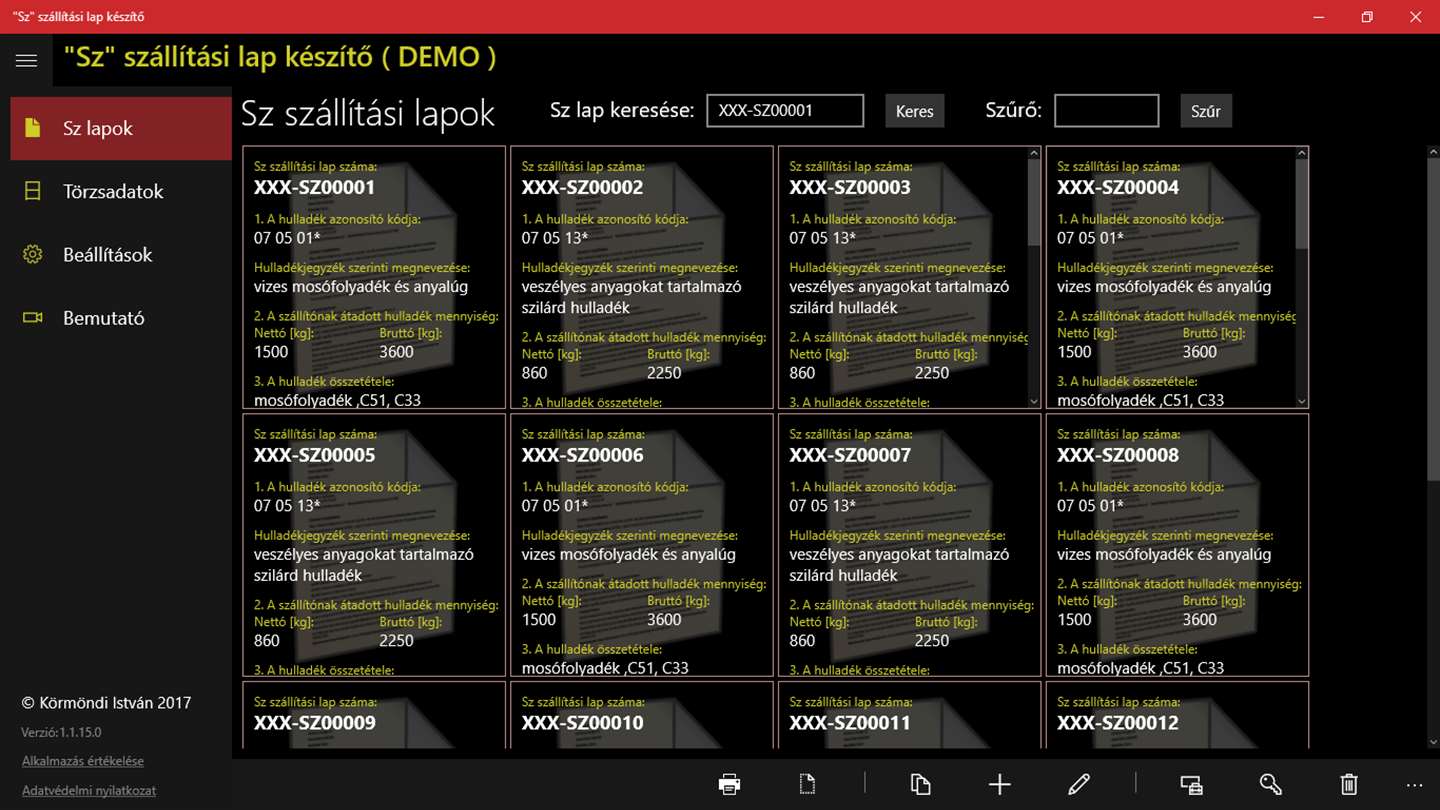This screenshot has width=1440, height=810.
Task: Open the Beállítások menu item
Action: (121, 254)
